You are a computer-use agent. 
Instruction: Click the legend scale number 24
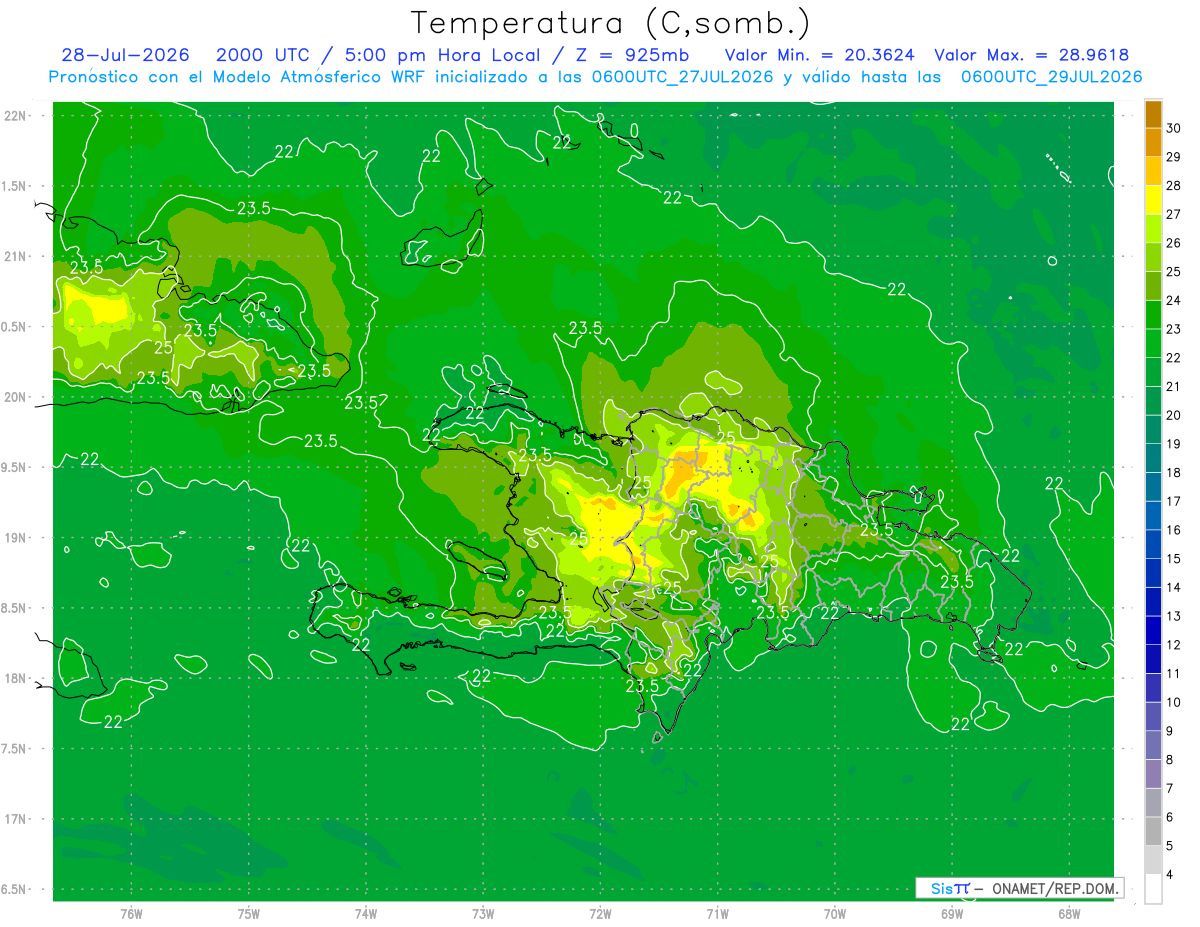(x=1174, y=300)
